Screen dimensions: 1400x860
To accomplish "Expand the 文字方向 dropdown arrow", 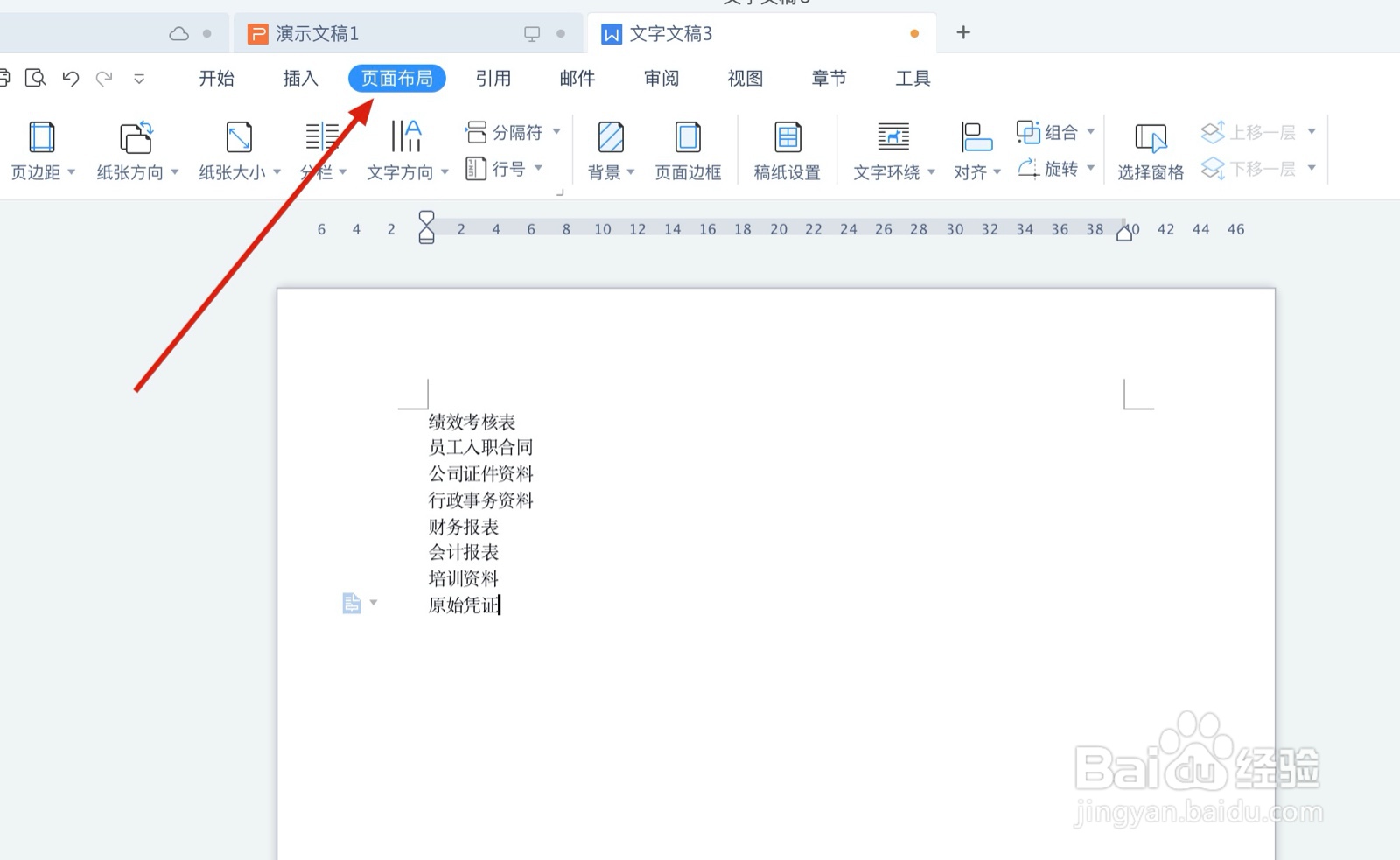I will [x=444, y=172].
